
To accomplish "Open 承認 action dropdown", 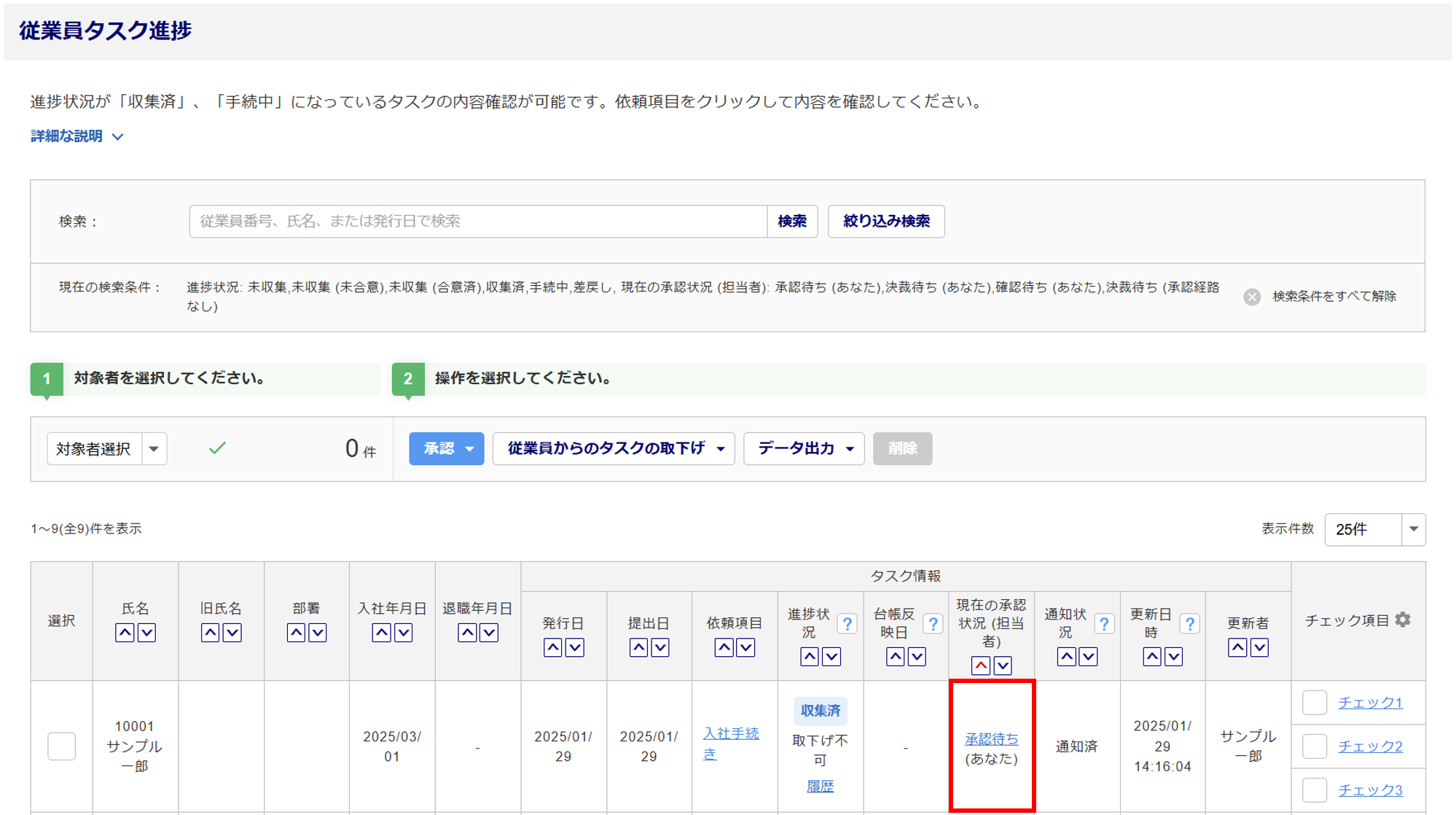I will 446,448.
